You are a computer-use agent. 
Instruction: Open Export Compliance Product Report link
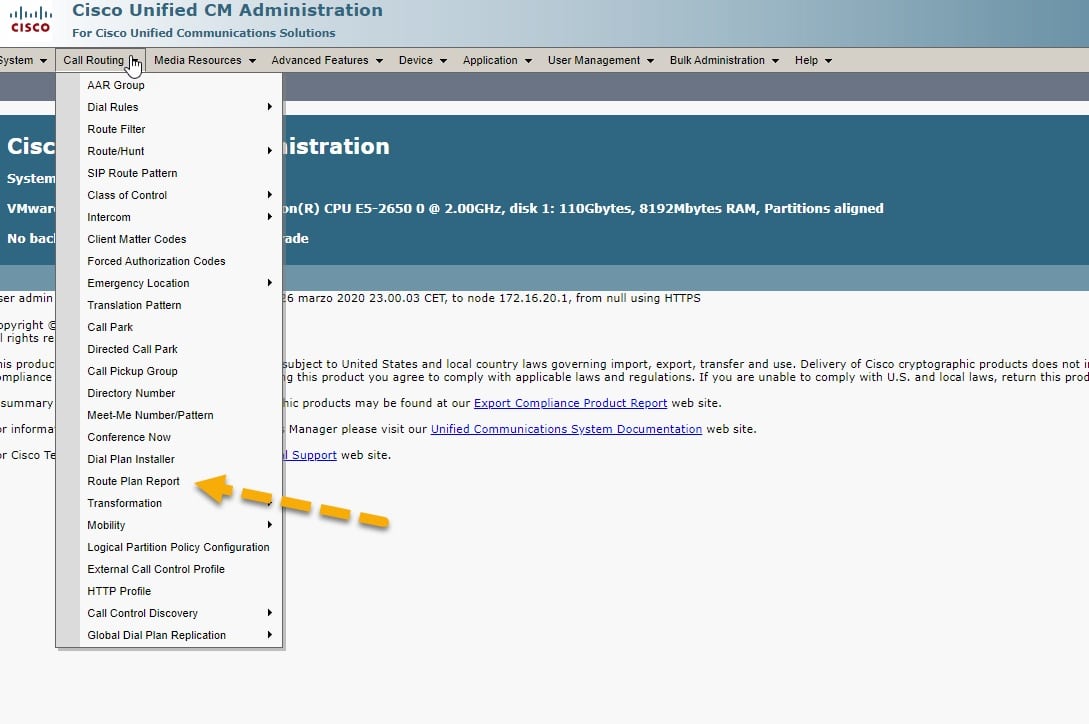(570, 403)
